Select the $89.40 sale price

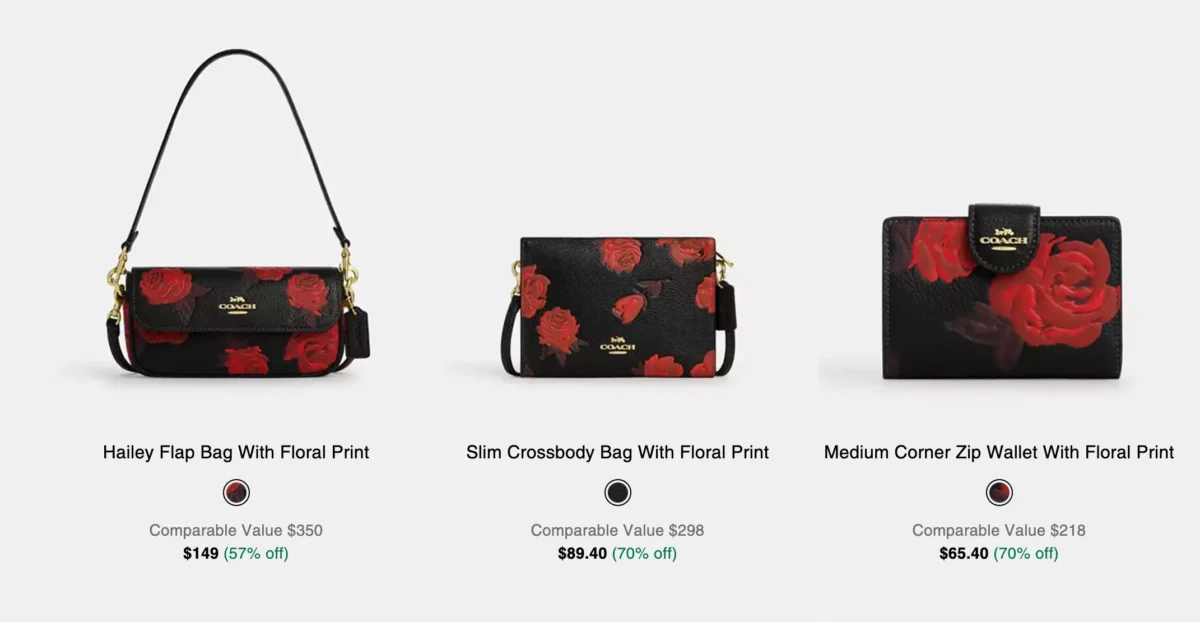click(582, 553)
